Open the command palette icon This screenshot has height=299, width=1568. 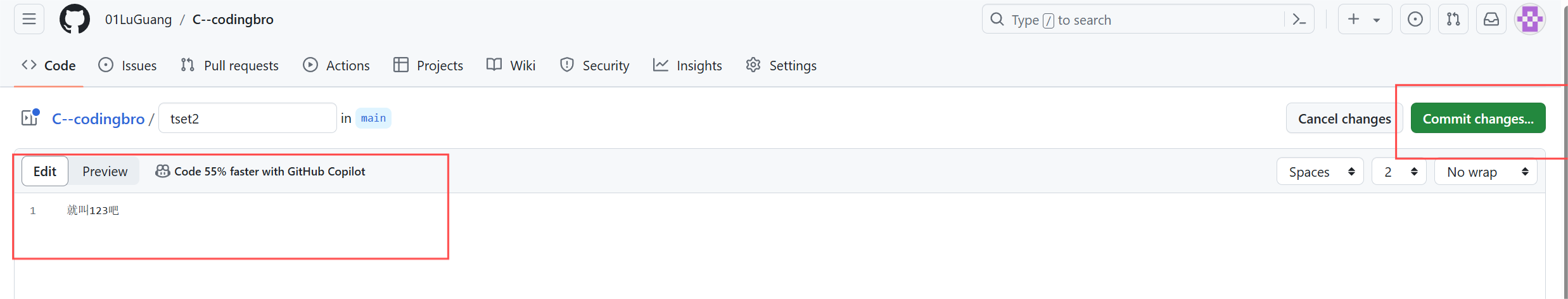click(x=1299, y=20)
